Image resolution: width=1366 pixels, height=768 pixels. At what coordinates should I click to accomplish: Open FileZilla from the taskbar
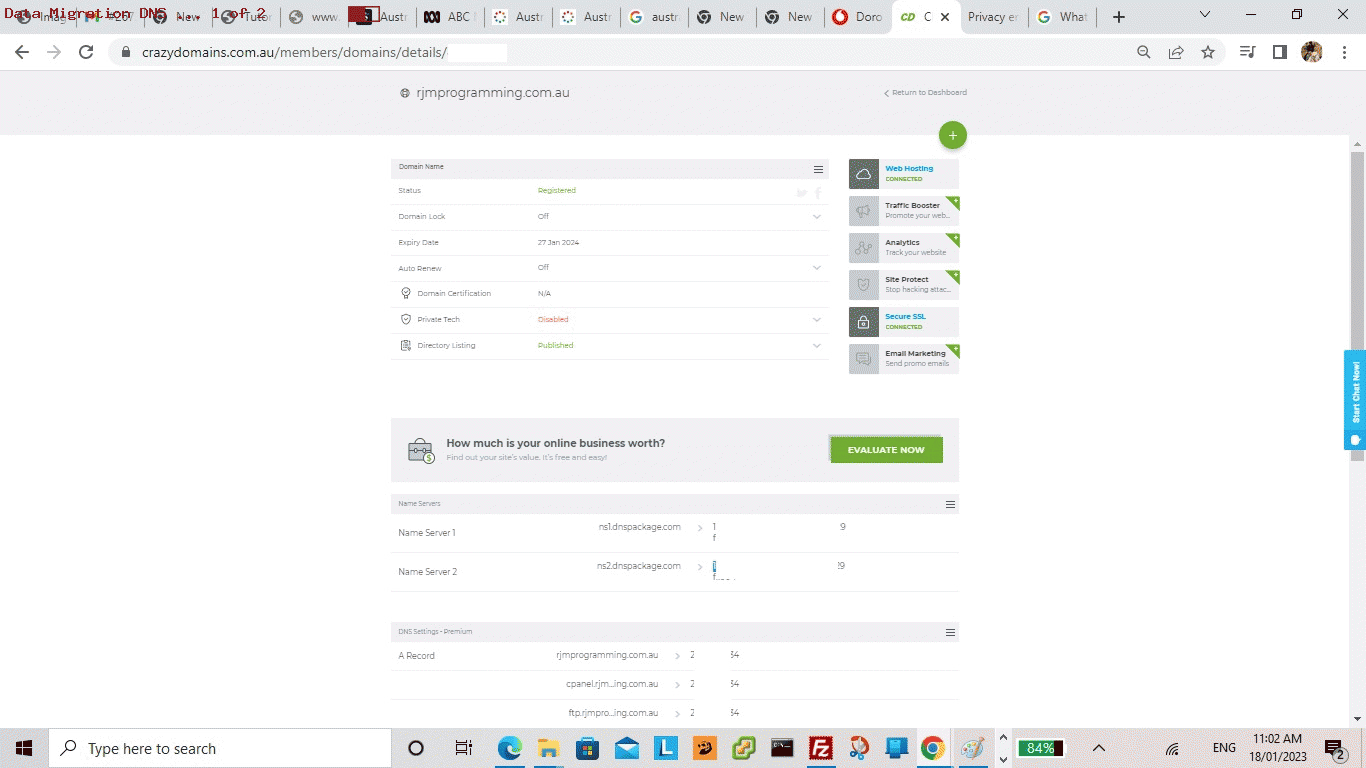pos(821,748)
